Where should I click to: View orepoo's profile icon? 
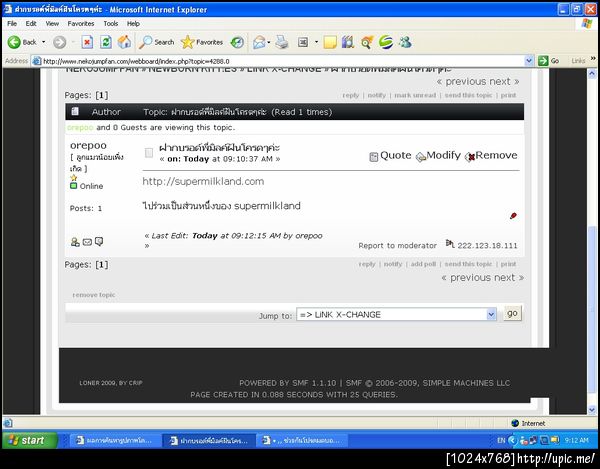[75, 242]
